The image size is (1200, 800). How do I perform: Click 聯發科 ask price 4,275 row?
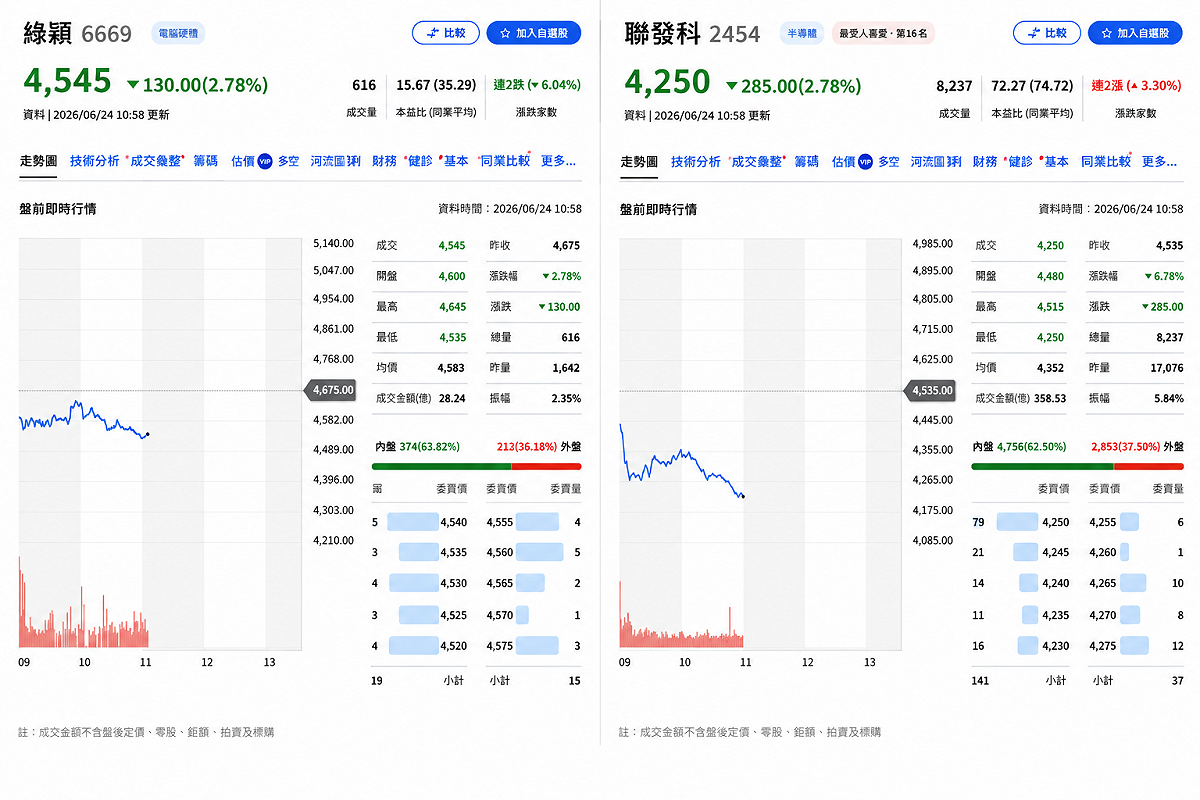[1137, 646]
